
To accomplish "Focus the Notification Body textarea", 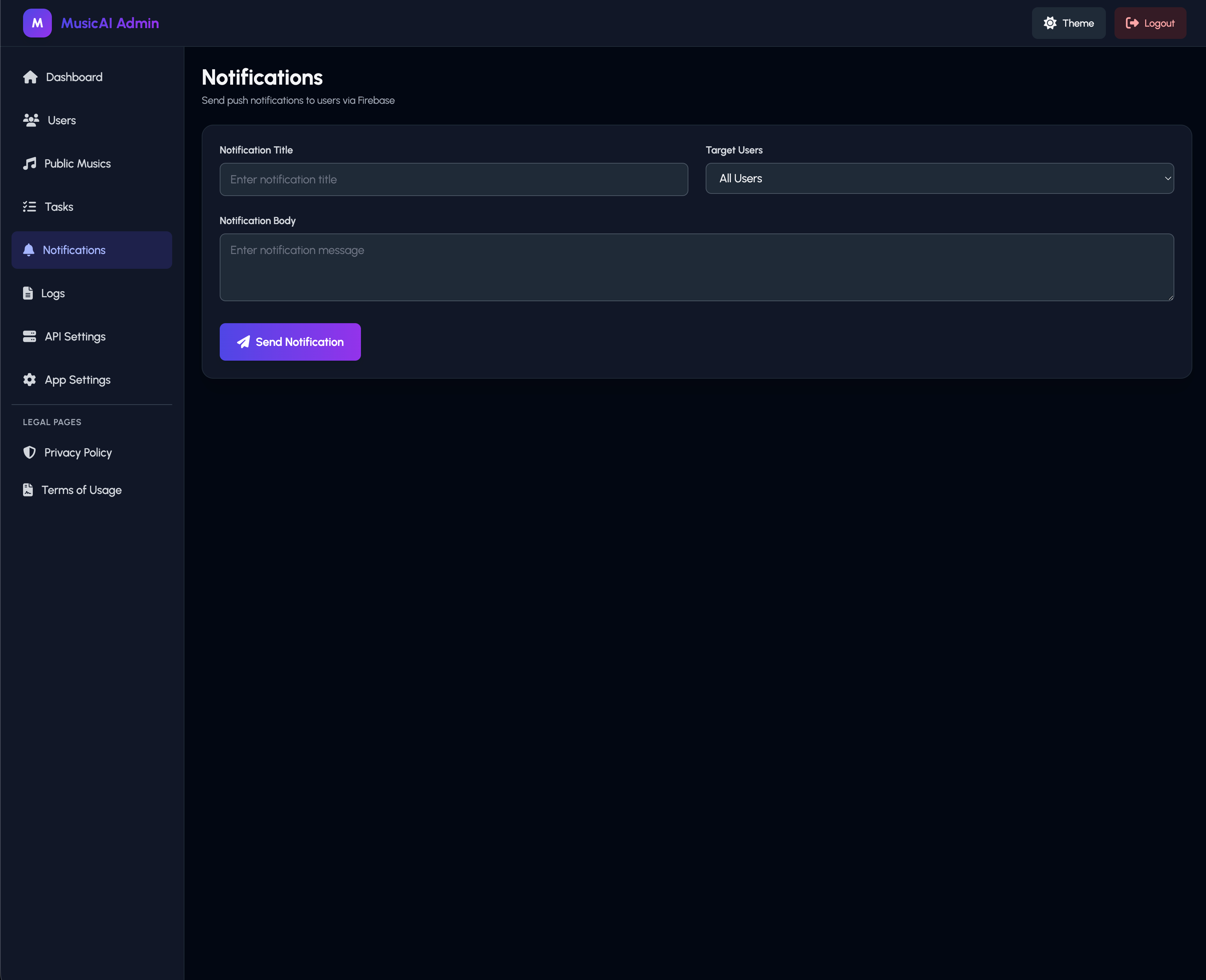I will [696, 268].
